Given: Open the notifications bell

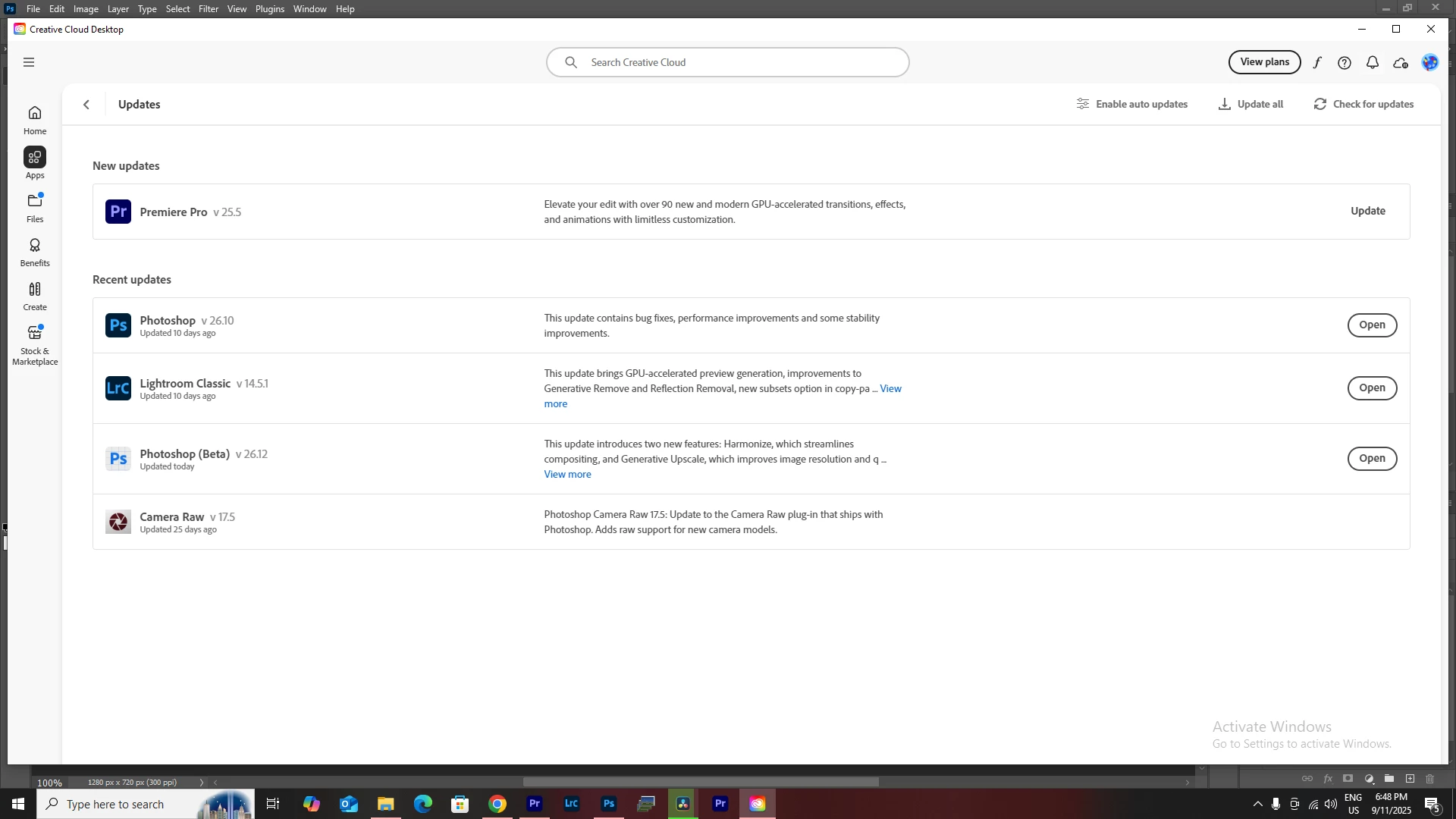Looking at the screenshot, I should click(1372, 63).
